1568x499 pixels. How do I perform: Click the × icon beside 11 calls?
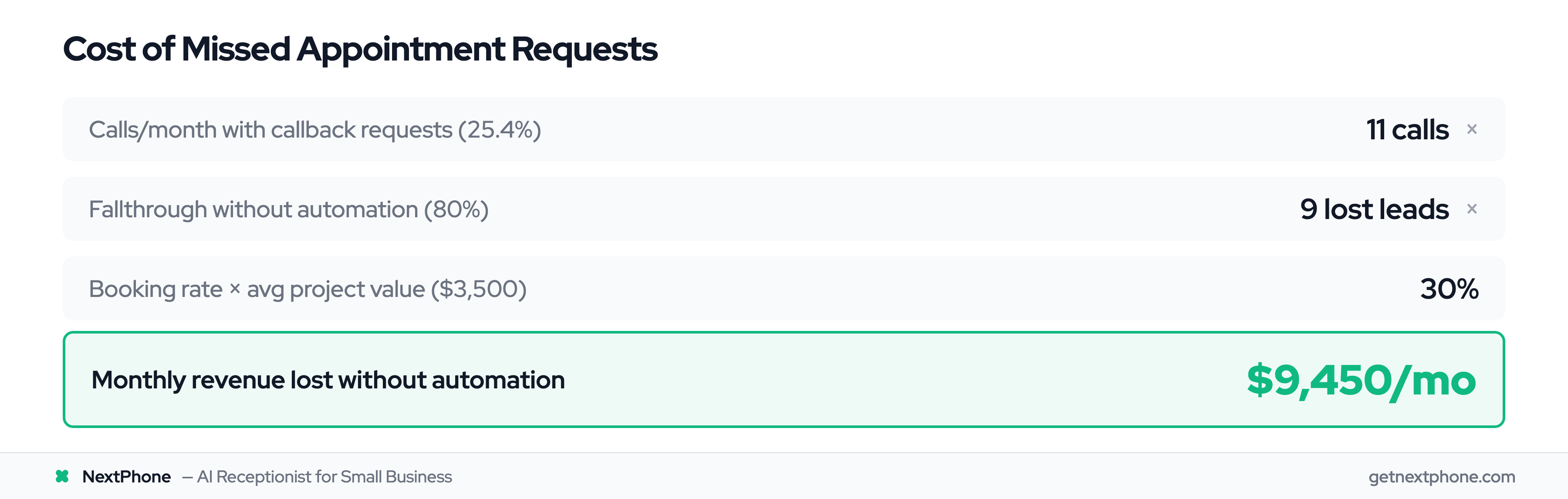1472,129
